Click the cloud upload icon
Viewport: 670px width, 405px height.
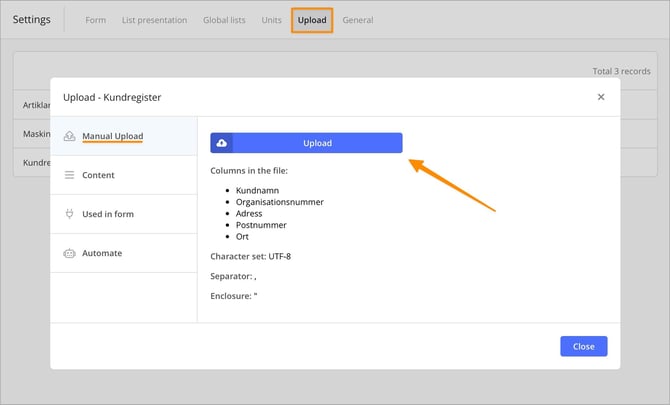[221, 143]
